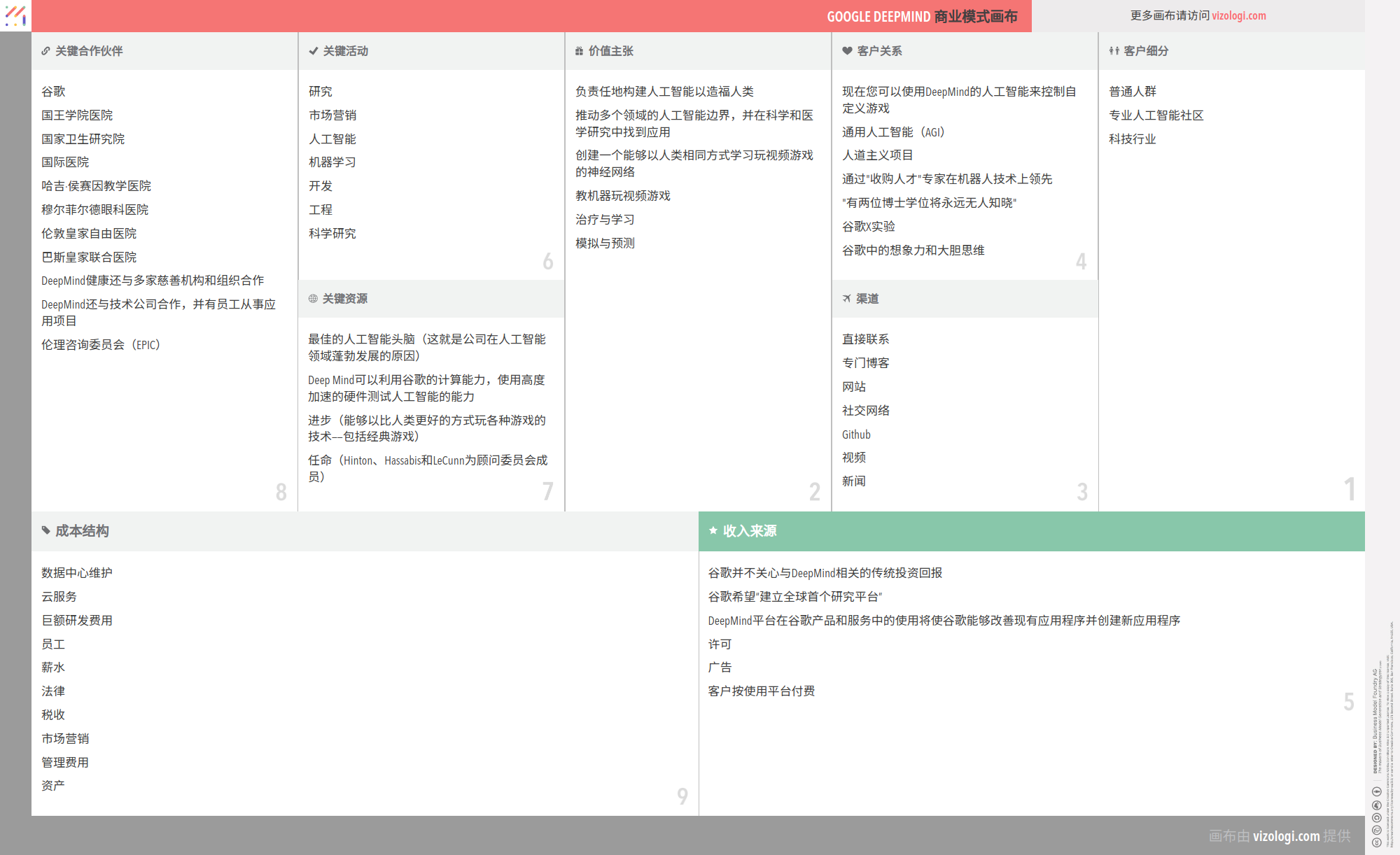Click the gift icon beside 价值主张
Screen dimensions: 1400x855
(579, 51)
